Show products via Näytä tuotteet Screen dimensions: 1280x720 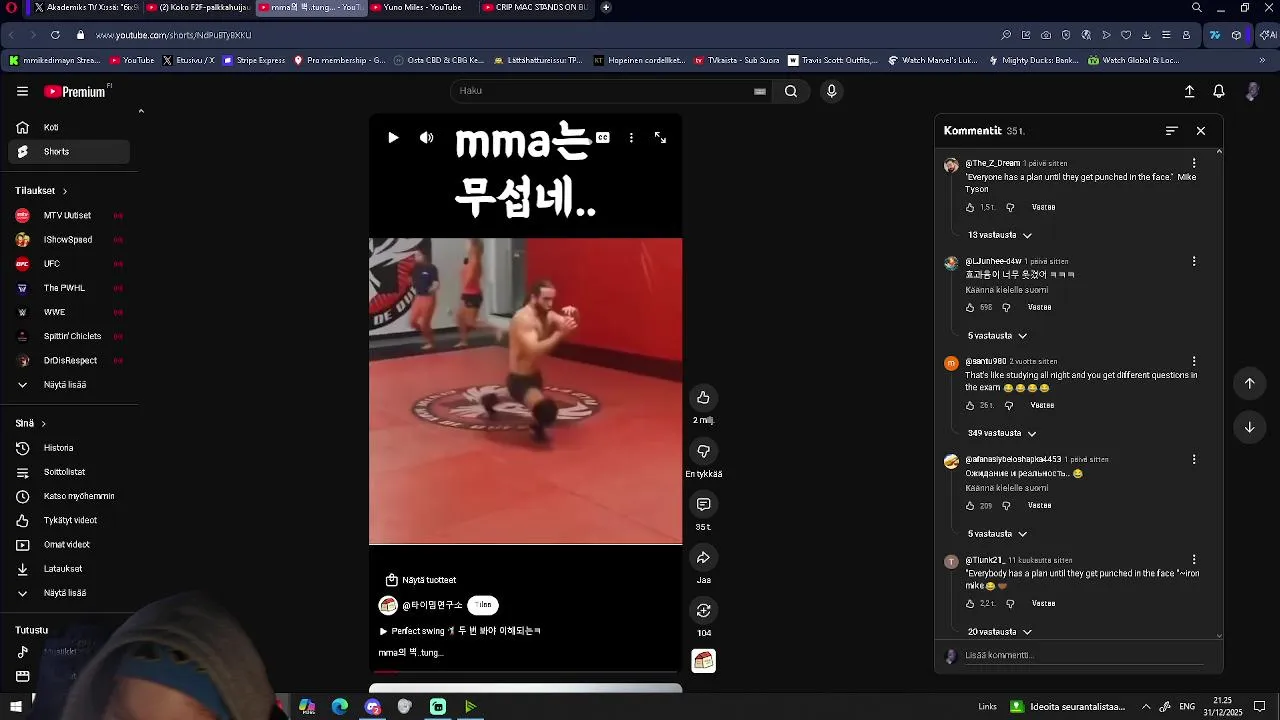click(x=421, y=580)
